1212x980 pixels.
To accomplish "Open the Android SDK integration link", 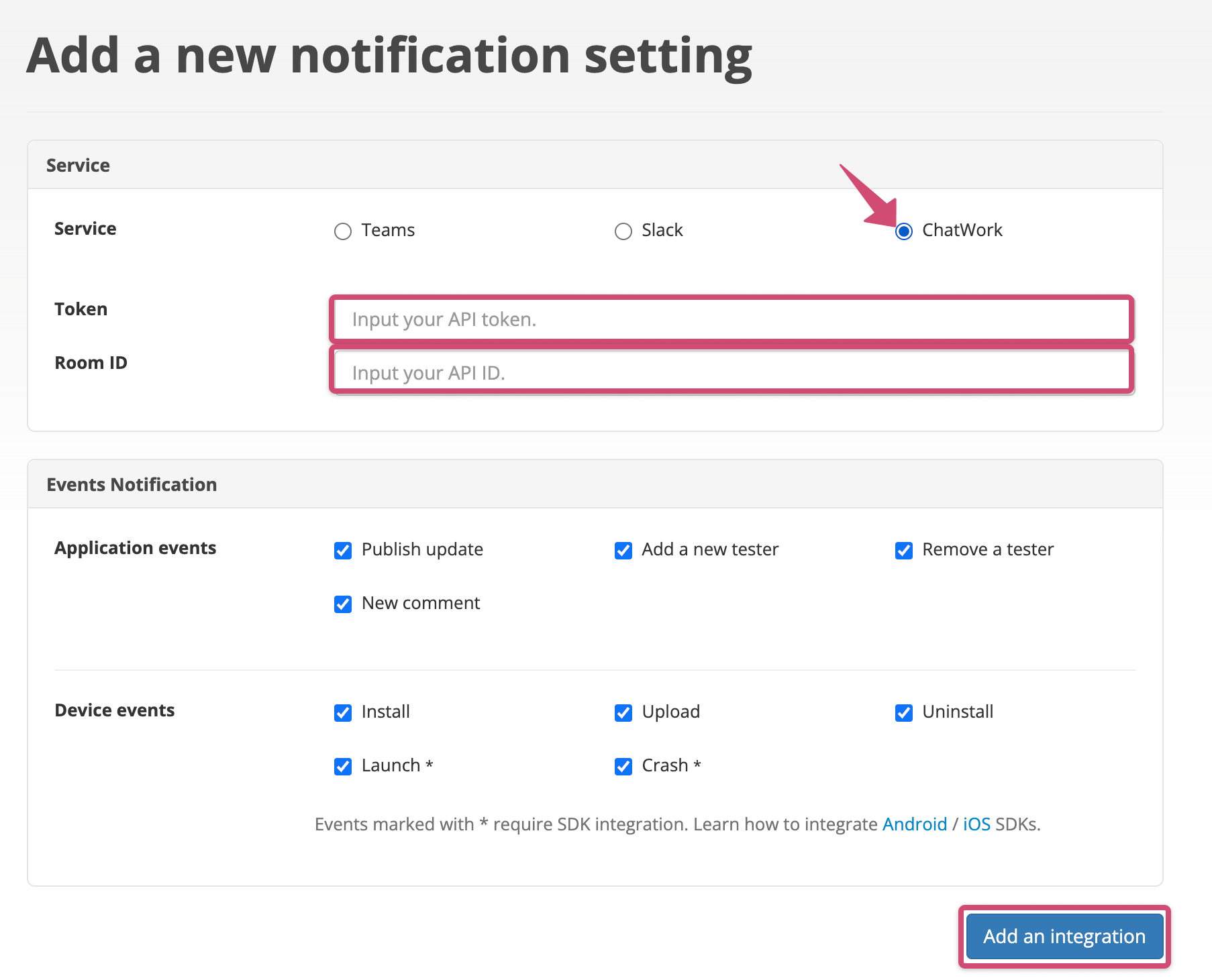I will coord(915,824).
